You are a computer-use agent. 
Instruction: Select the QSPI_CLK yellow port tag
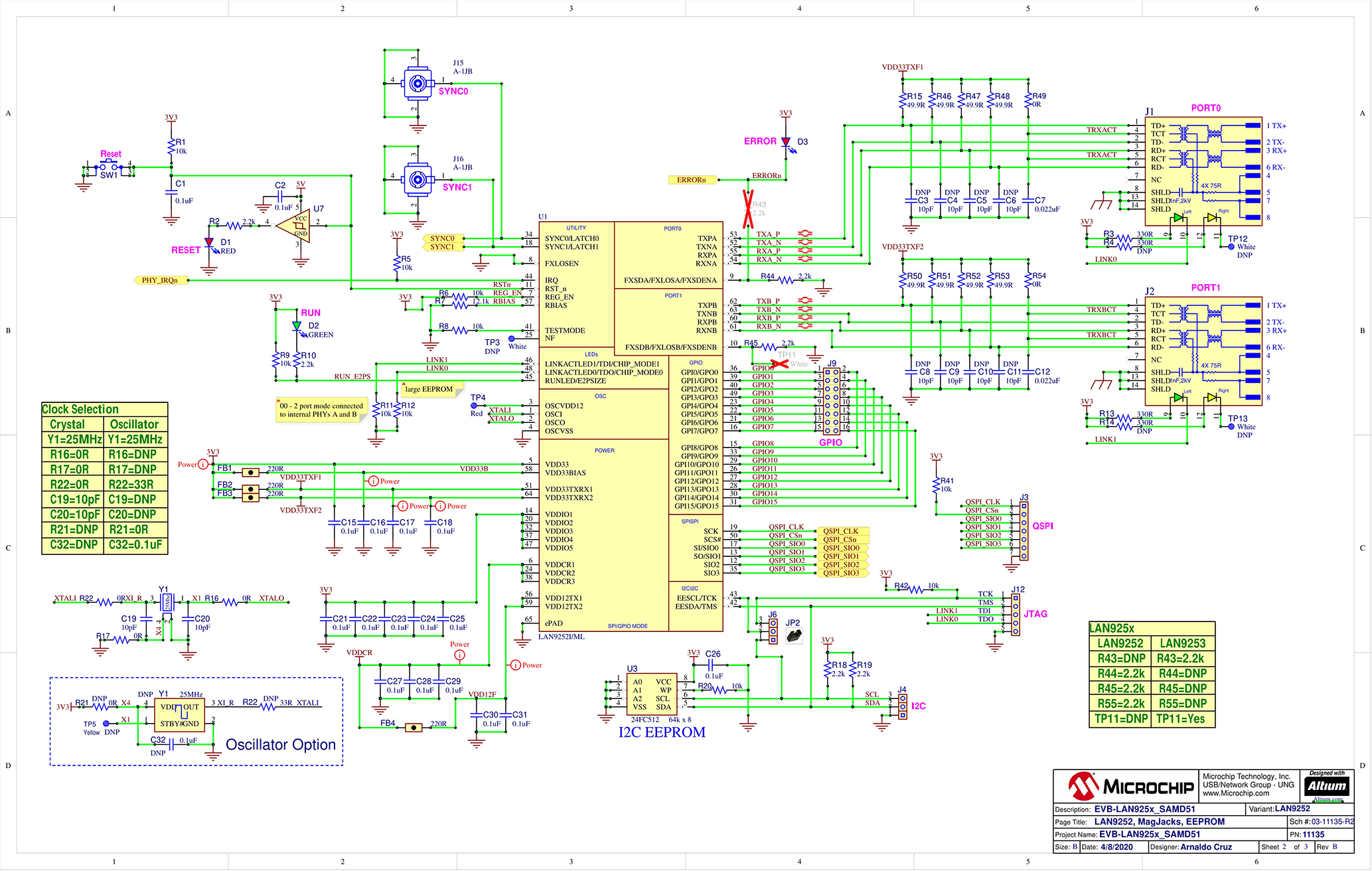[x=842, y=531]
